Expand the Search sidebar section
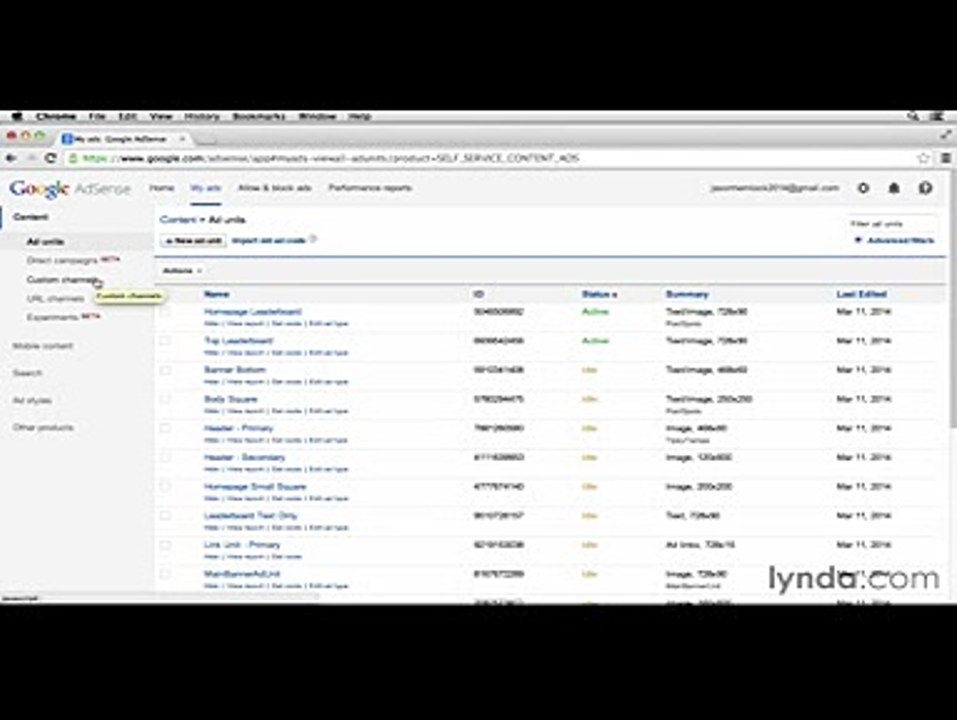This screenshot has width=957, height=720. click(27, 373)
